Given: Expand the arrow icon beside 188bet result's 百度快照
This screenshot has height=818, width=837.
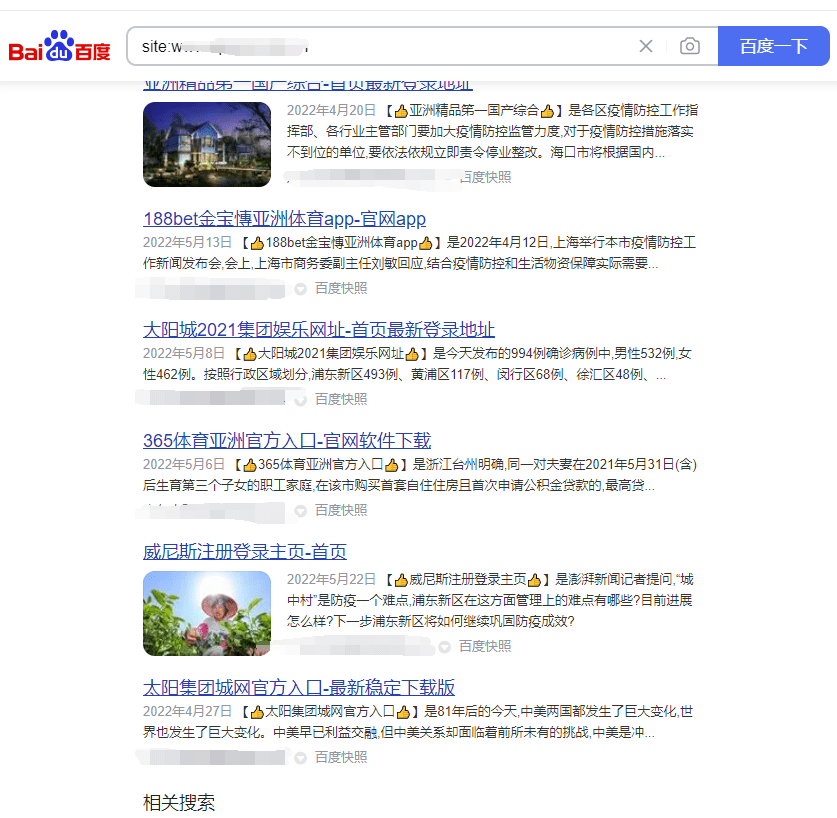Looking at the screenshot, I should tap(301, 289).
